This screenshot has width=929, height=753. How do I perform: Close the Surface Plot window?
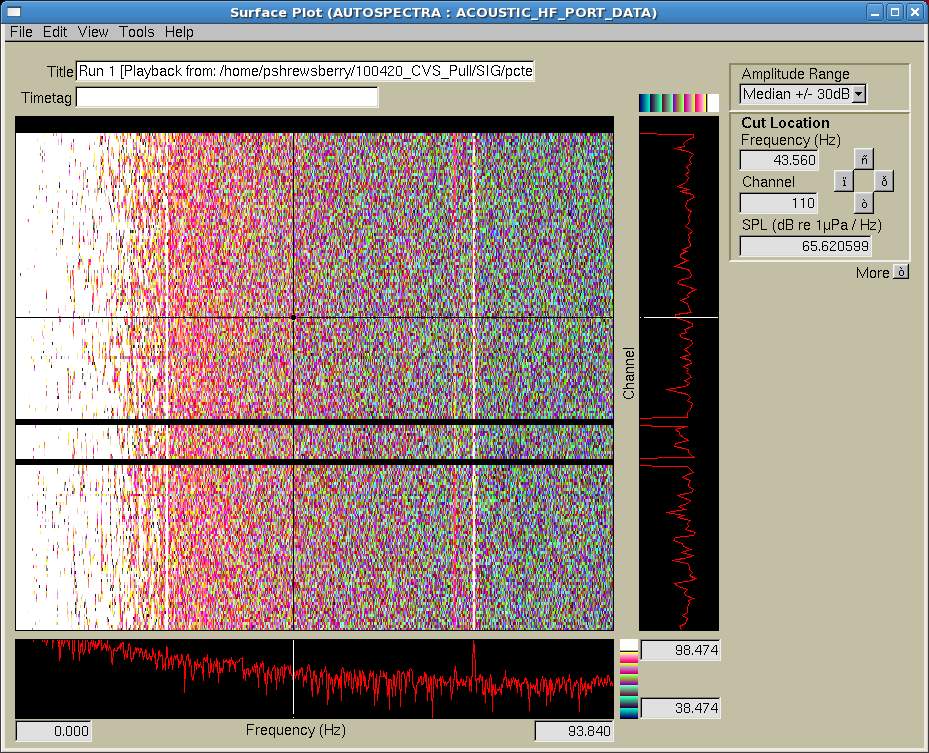[x=915, y=12]
